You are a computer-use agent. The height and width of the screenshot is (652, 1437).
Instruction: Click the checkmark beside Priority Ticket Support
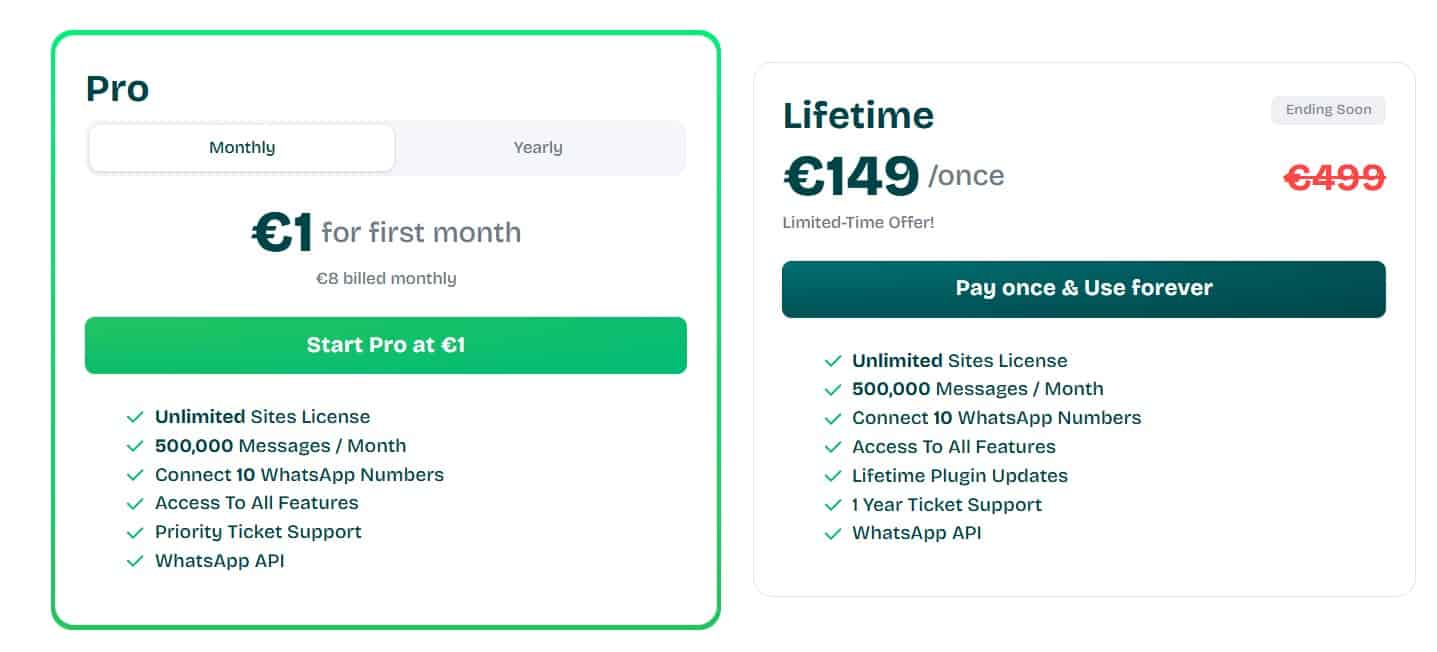pos(137,533)
